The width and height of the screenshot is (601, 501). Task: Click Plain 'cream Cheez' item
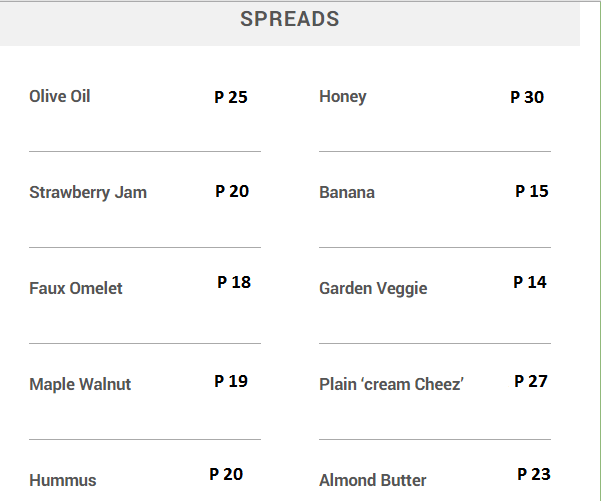point(391,385)
